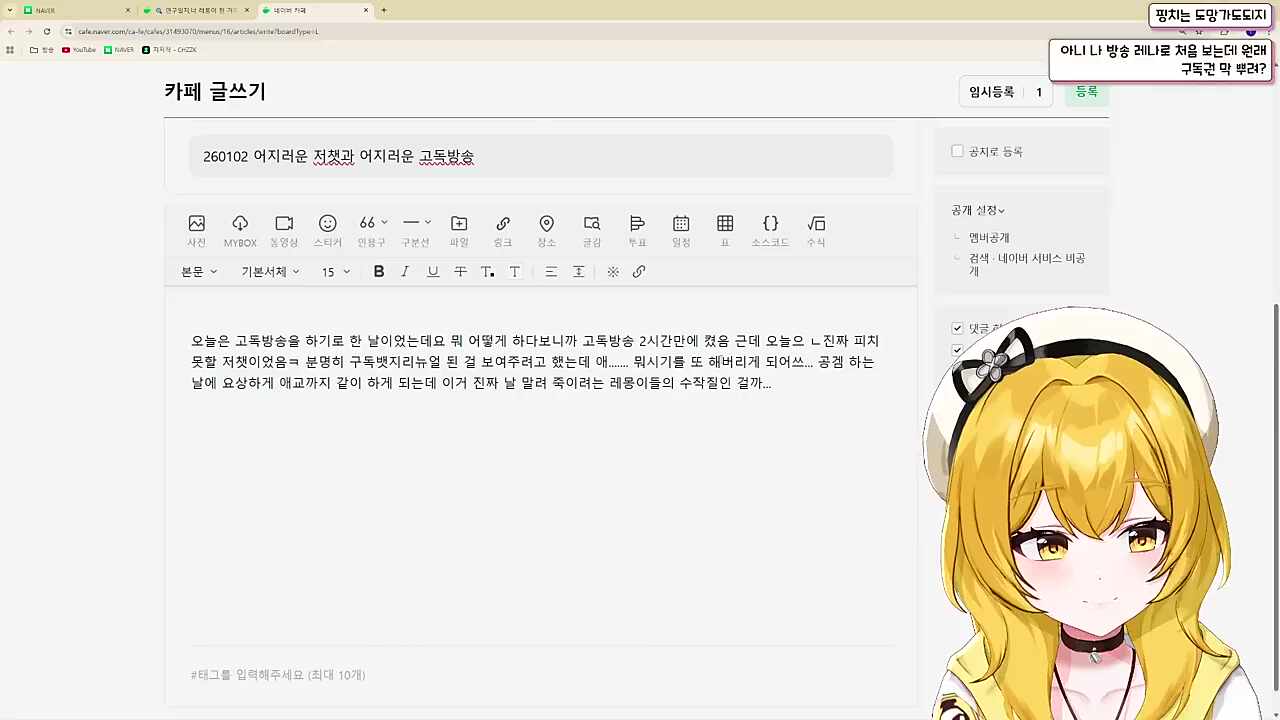Click the 검색 · 네이버 서비스 비공개 setting
This screenshot has width=1280, height=720.
click(x=1027, y=264)
